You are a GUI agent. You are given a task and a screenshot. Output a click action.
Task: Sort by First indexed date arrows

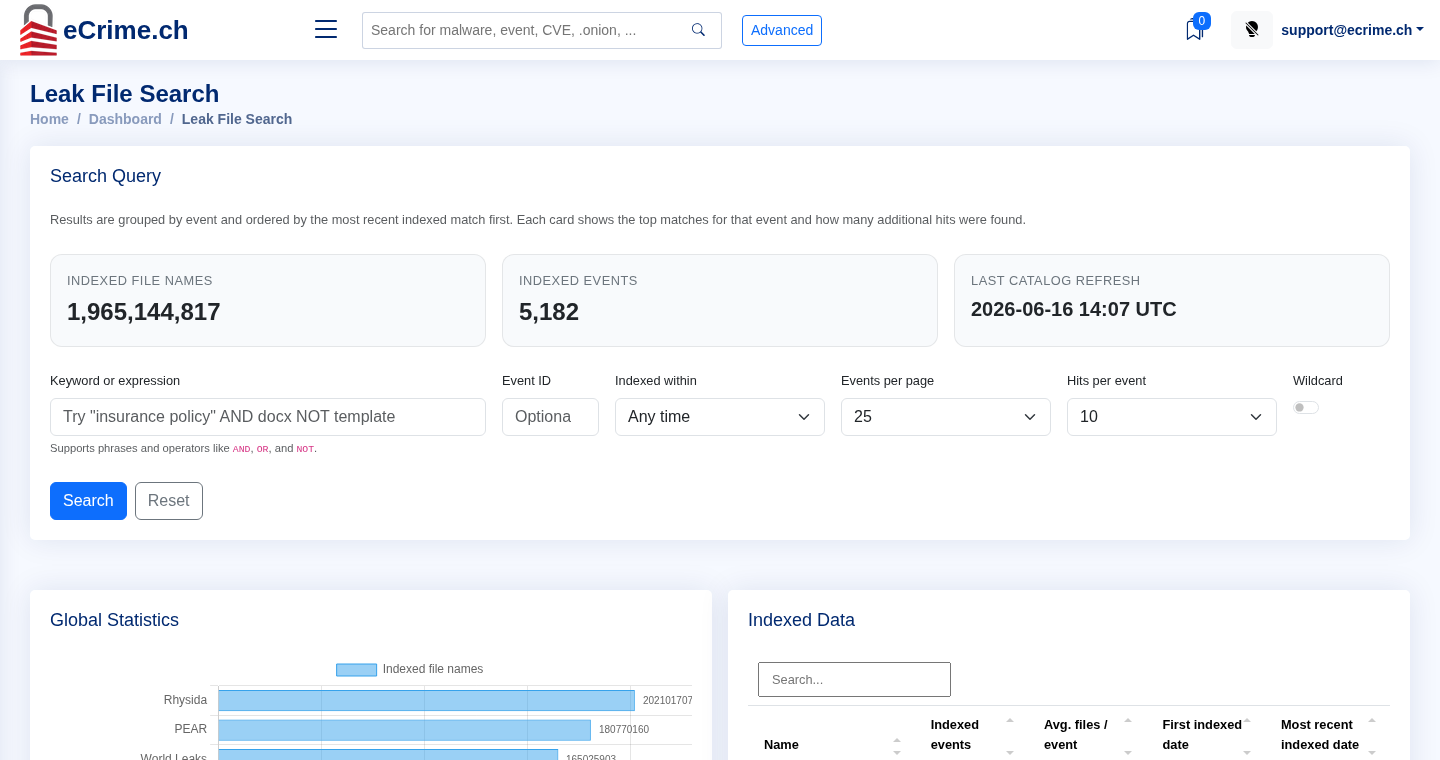coord(1247,735)
